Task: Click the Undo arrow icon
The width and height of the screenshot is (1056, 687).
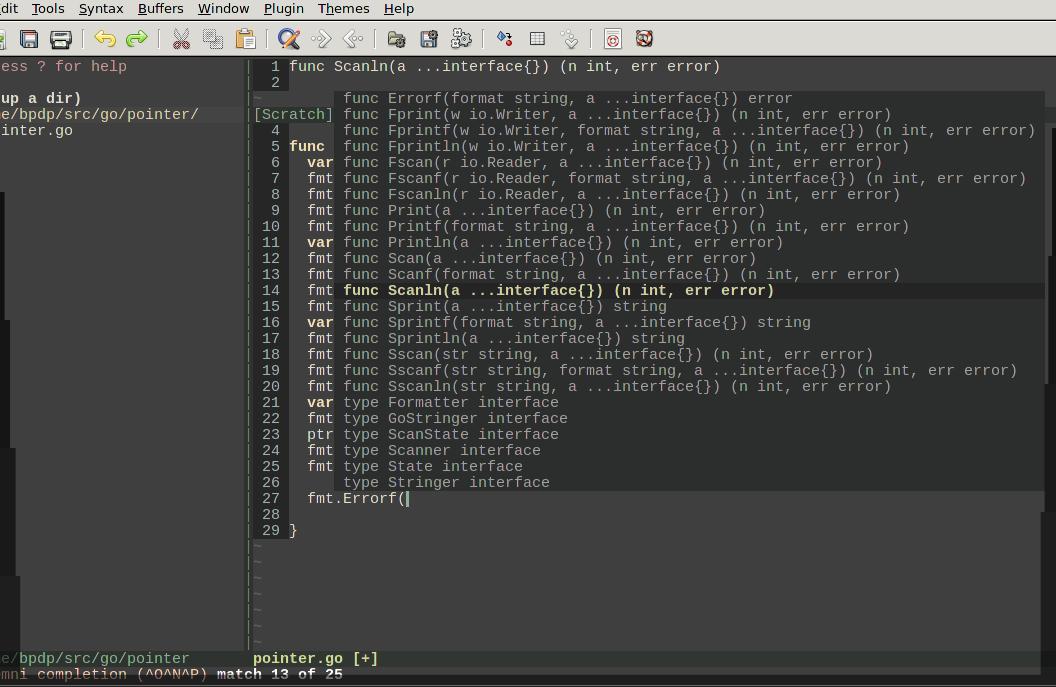Action: coord(104,38)
